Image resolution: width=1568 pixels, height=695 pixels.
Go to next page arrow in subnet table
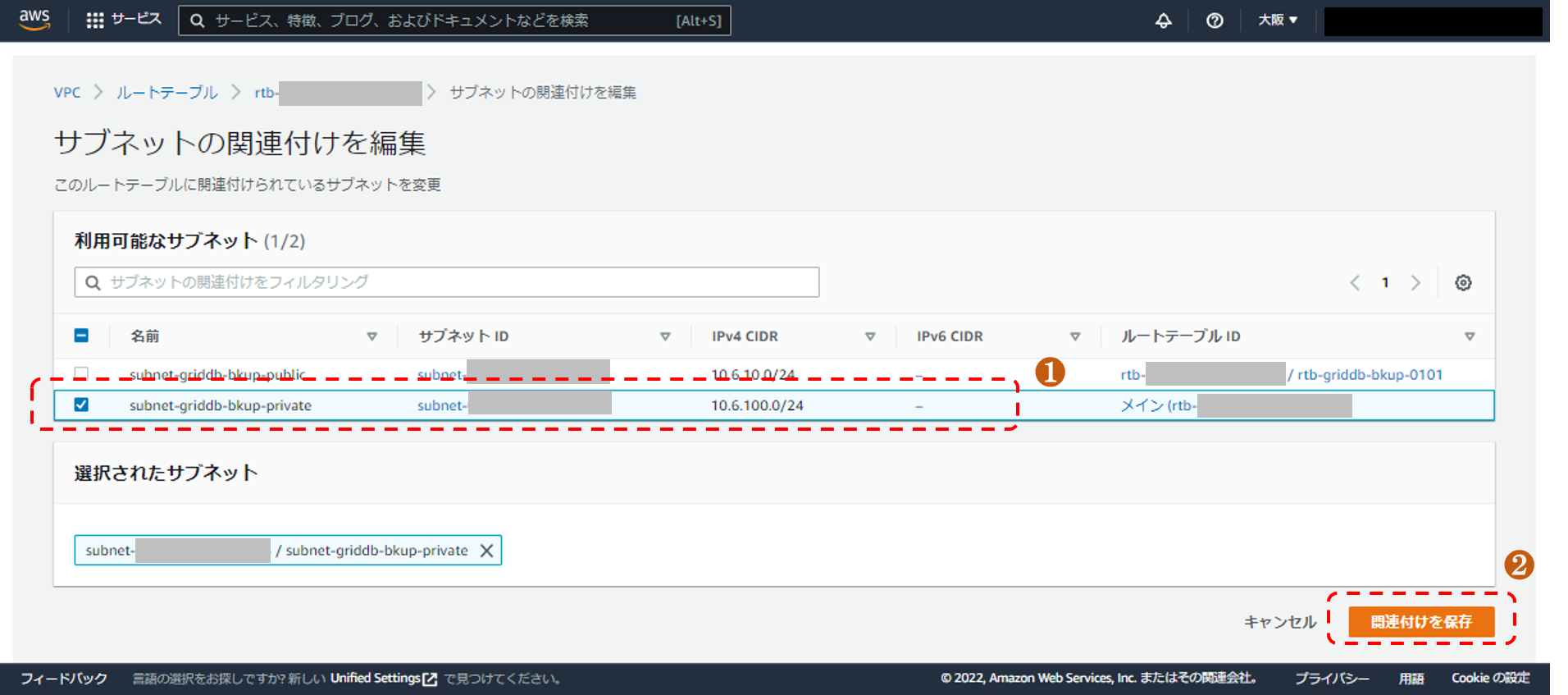tap(1415, 283)
